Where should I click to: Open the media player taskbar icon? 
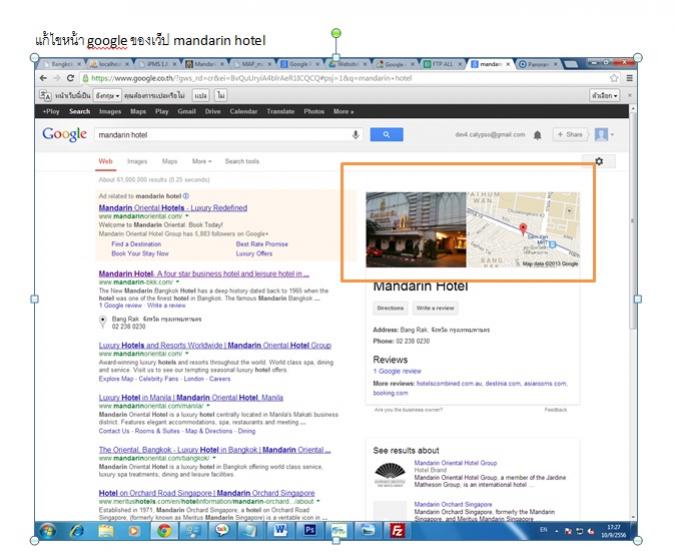134,531
